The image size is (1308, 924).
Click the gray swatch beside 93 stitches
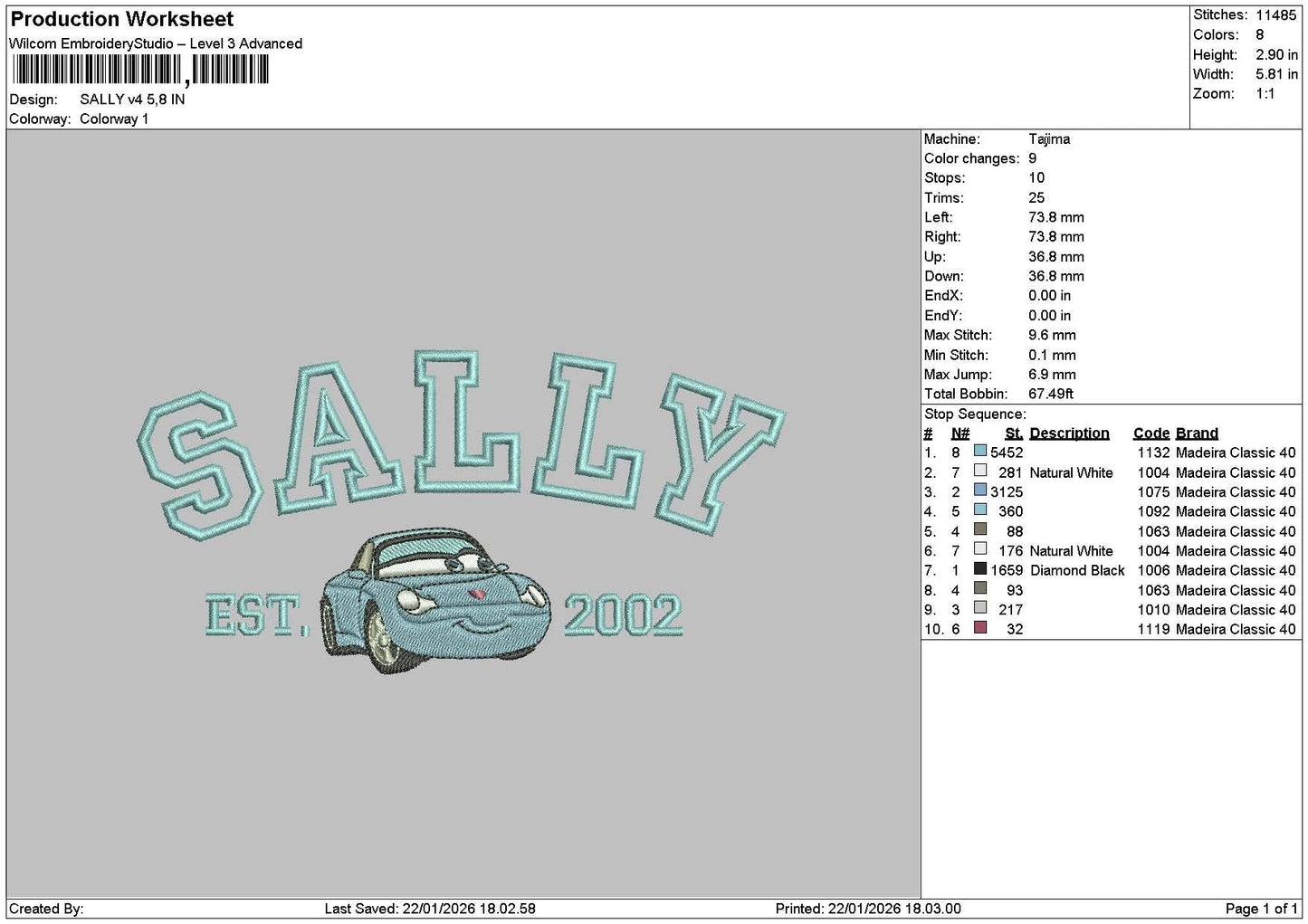(980, 588)
